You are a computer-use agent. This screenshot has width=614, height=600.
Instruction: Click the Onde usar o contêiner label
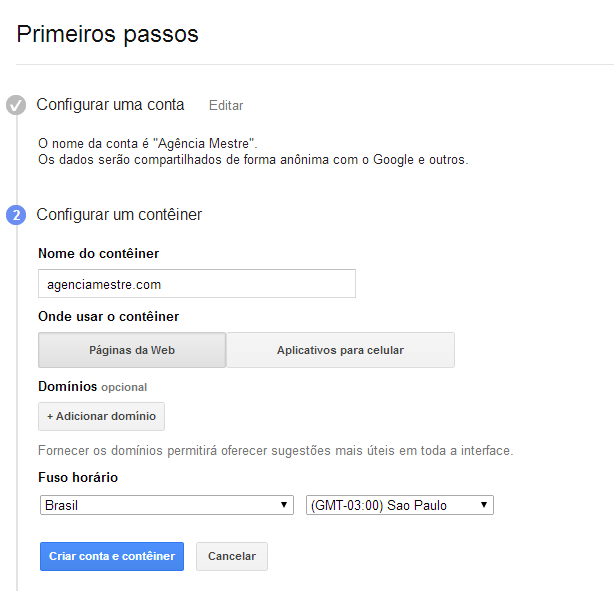point(108,317)
